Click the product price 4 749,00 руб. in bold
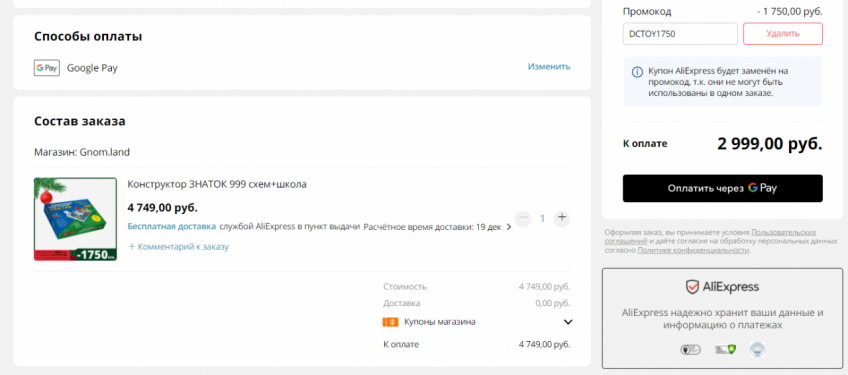Screen dimensions: 848x375 click(x=163, y=208)
